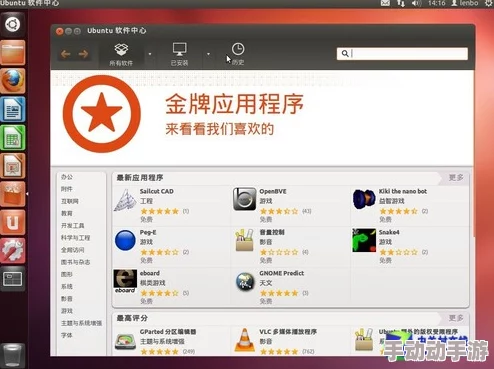This screenshot has height=369, width=494.
Task: Select the 教育 category
Action: [x=67, y=213]
